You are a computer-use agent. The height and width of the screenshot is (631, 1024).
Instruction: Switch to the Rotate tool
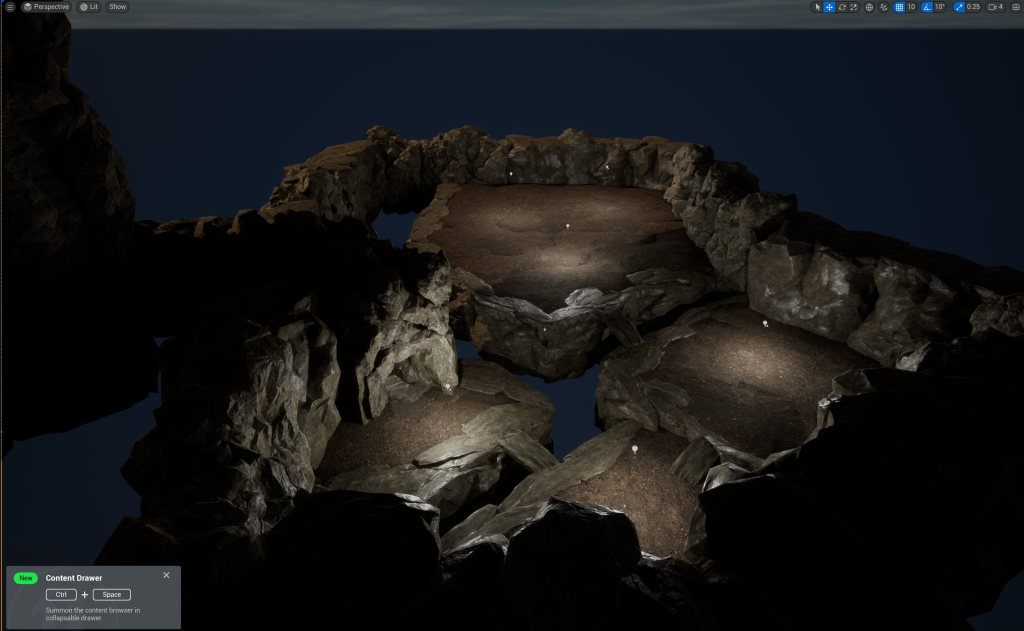tap(842, 7)
